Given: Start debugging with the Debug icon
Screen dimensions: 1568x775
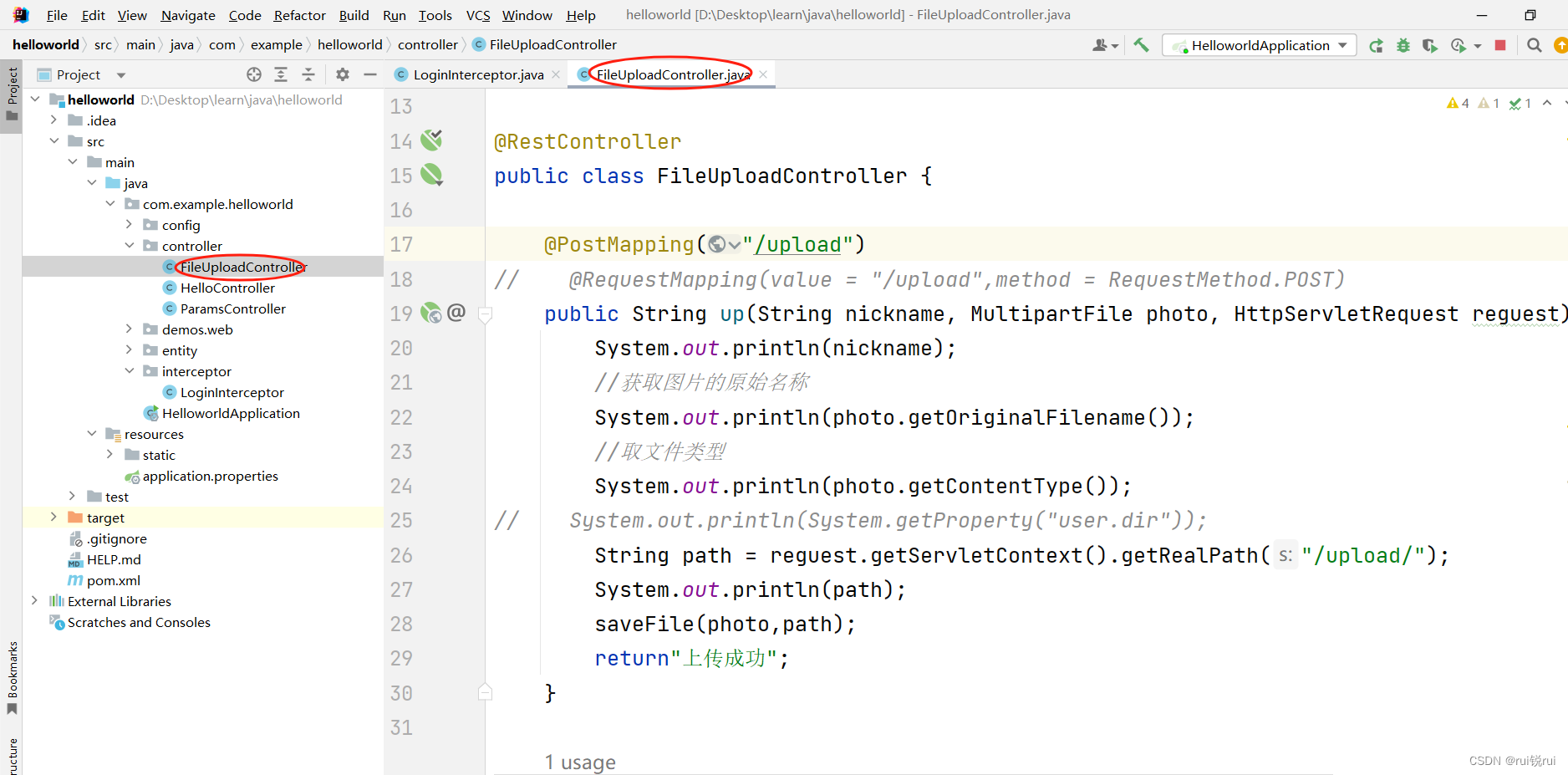Looking at the screenshot, I should (1403, 45).
